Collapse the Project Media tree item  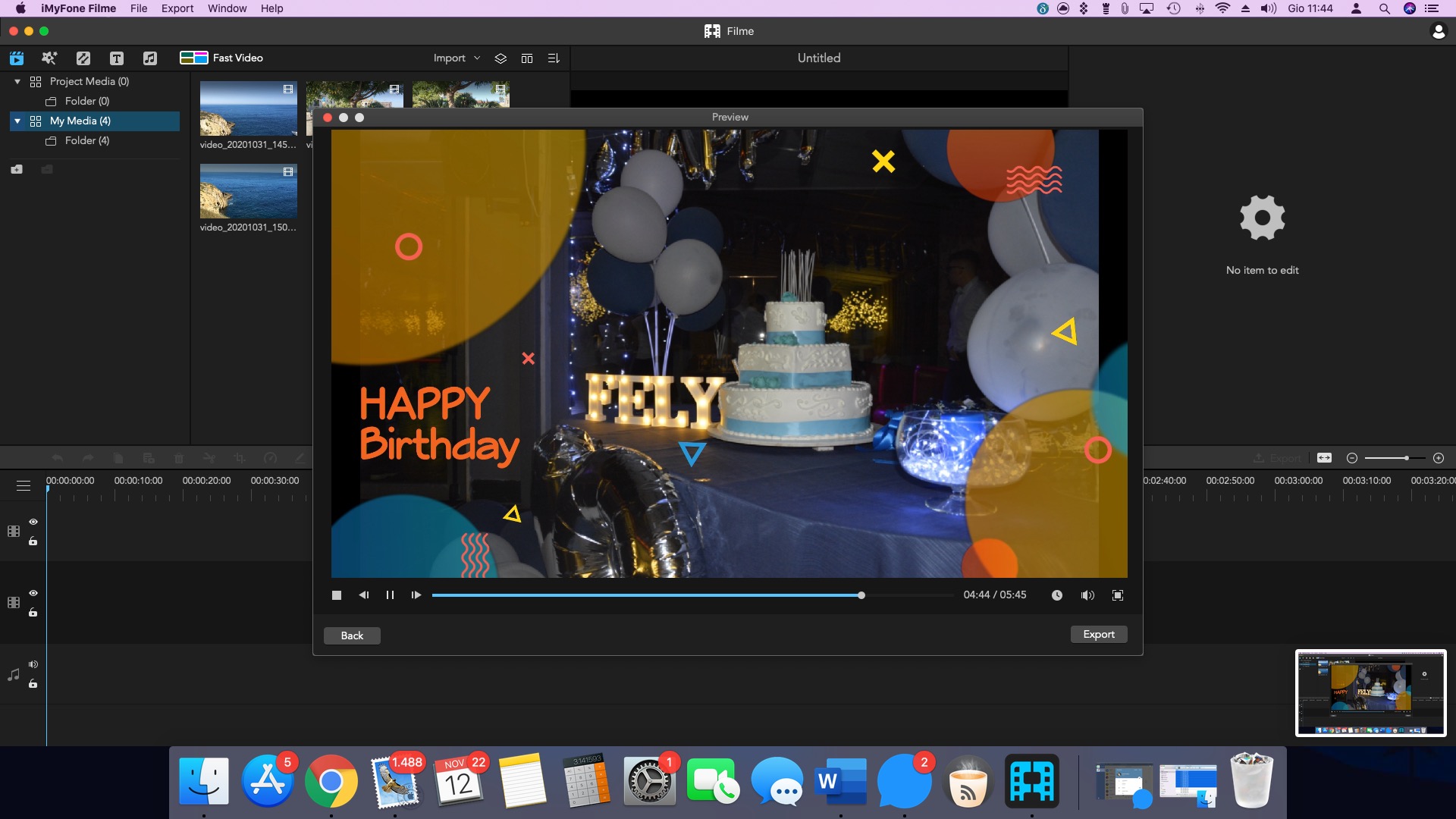click(x=17, y=81)
